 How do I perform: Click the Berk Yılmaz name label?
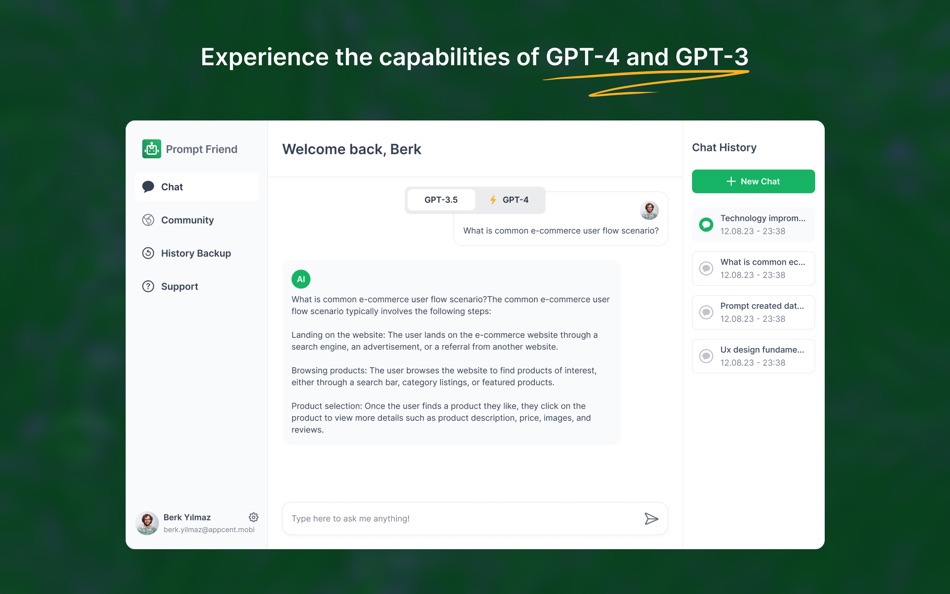coord(187,517)
